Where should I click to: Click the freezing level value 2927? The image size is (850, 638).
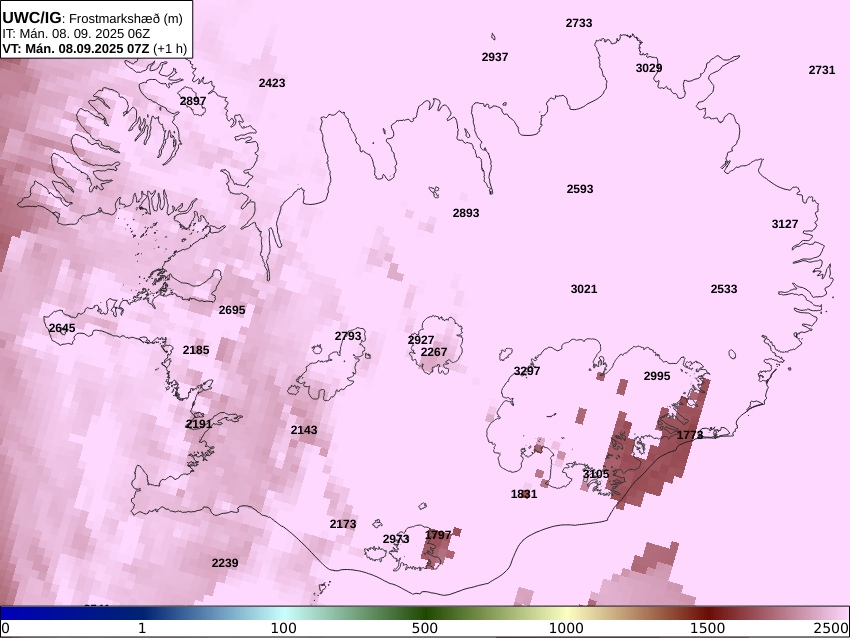421,340
